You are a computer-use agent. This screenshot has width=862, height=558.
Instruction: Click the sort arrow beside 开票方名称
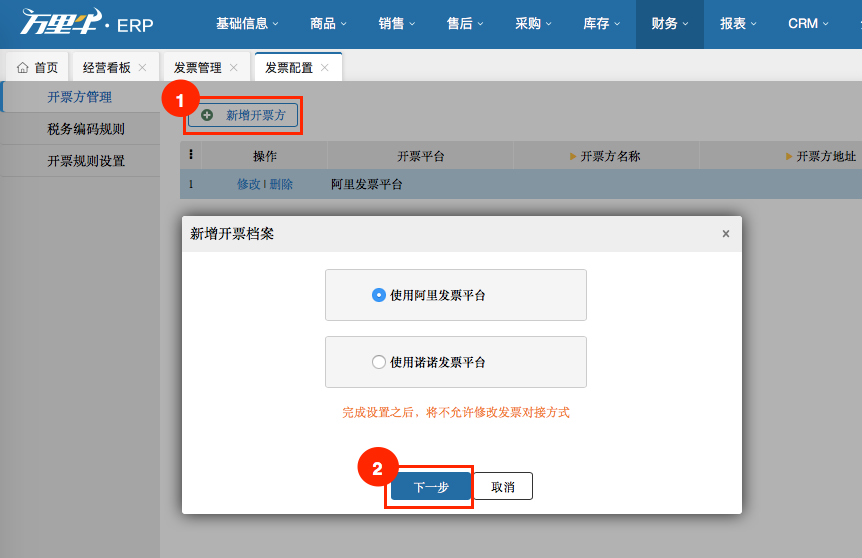click(x=573, y=157)
